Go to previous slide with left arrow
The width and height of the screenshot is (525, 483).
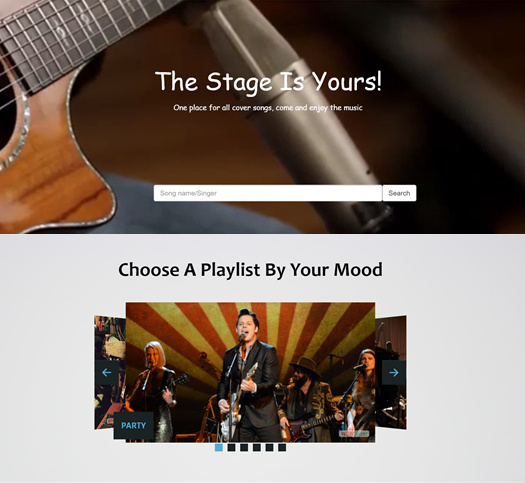[106, 372]
